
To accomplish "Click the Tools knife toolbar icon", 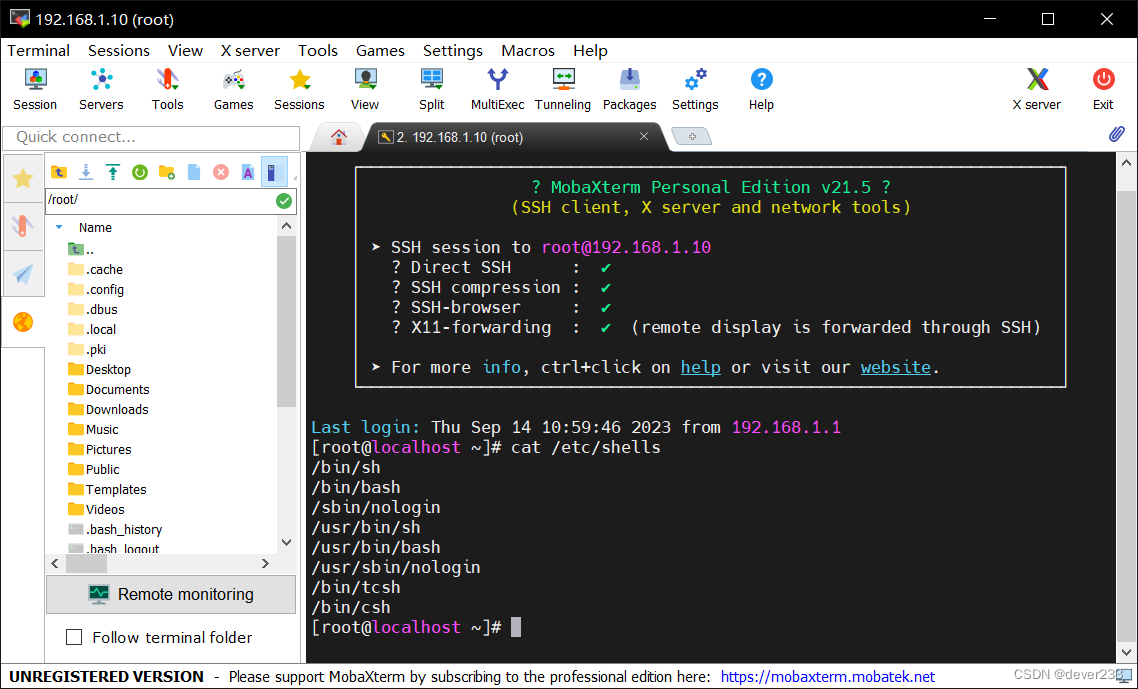I will [x=167, y=89].
